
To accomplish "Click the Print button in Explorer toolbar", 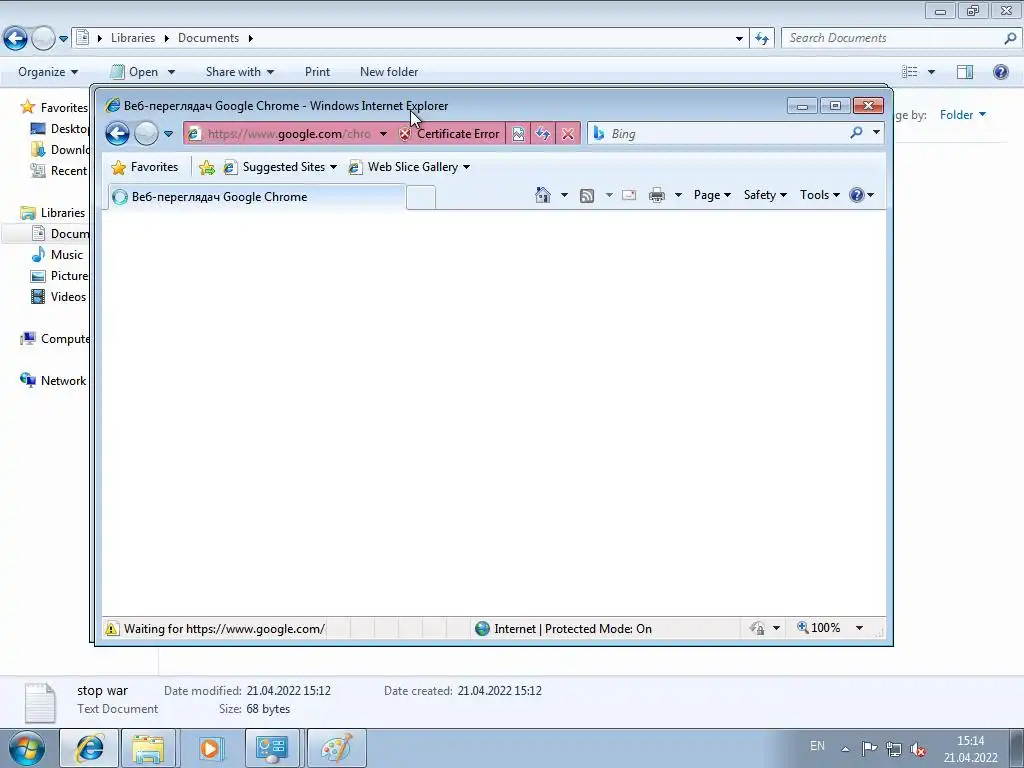I will click(x=317, y=72).
